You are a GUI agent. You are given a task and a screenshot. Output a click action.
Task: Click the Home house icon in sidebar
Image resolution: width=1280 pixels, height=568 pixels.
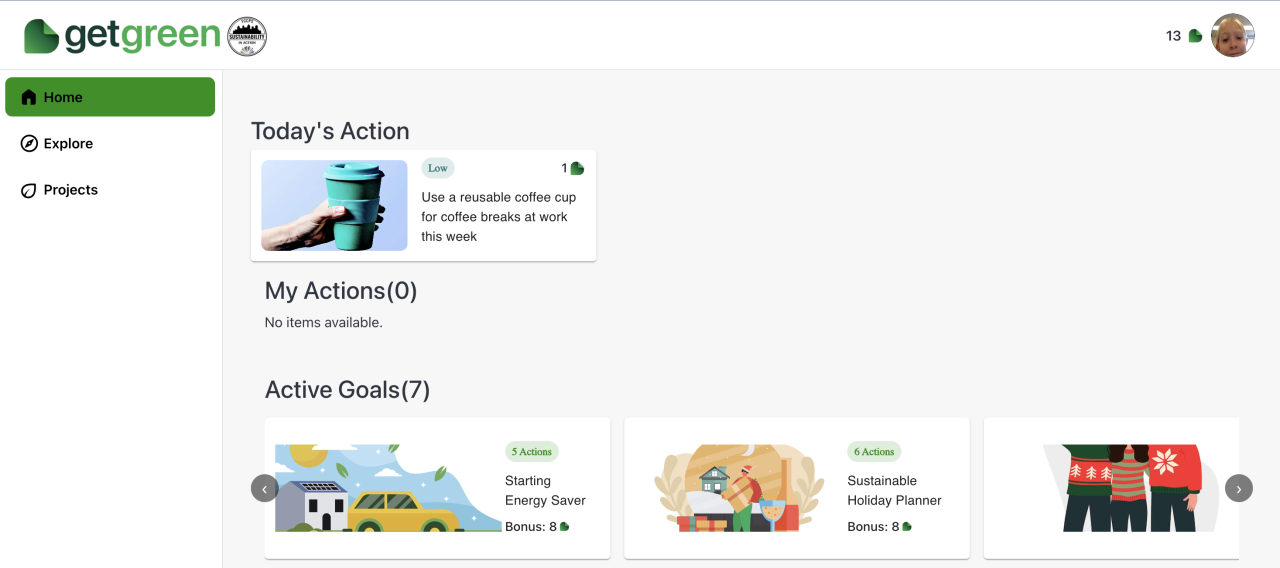tap(29, 97)
